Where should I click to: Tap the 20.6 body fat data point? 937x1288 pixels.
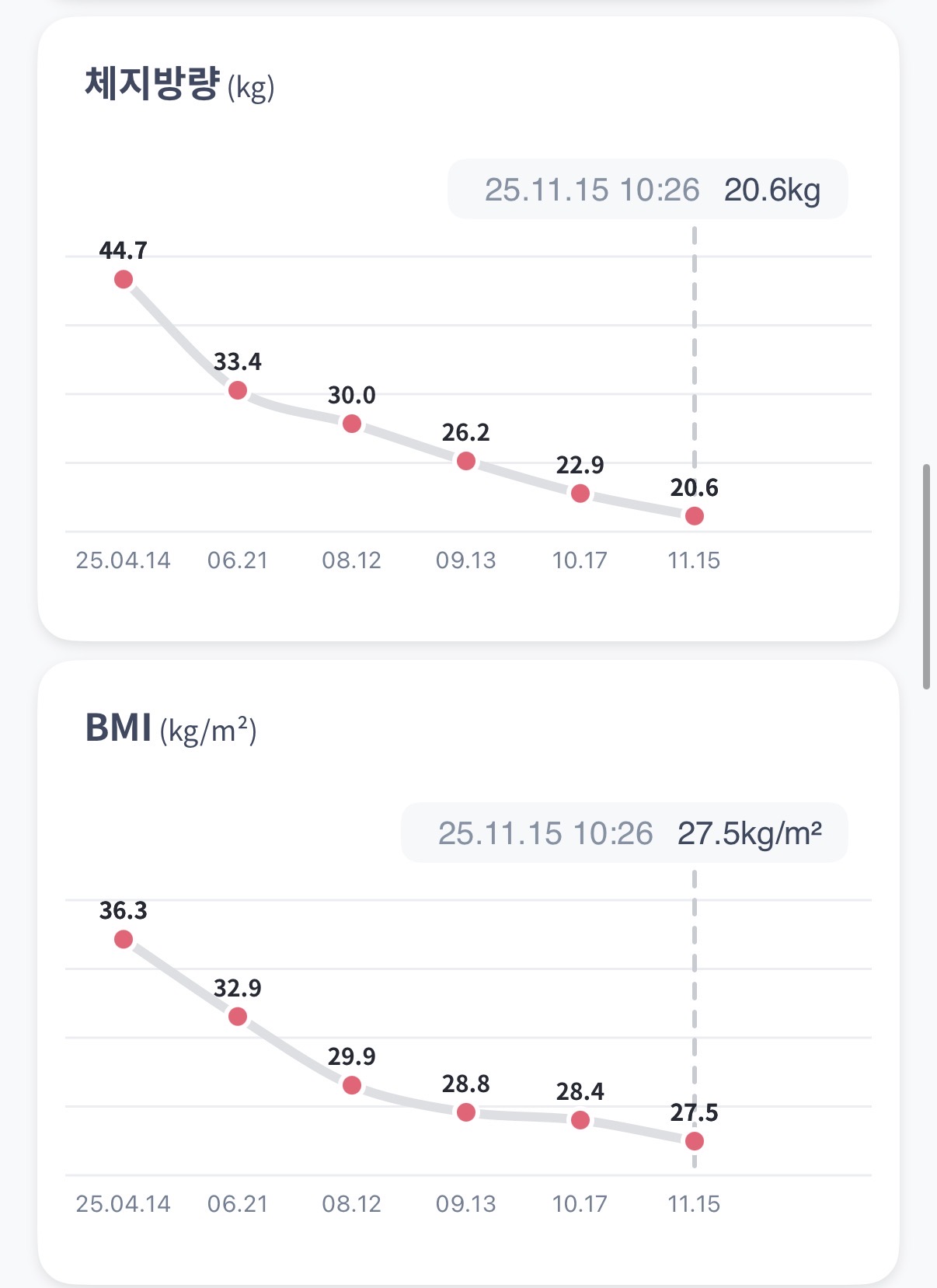(x=695, y=516)
